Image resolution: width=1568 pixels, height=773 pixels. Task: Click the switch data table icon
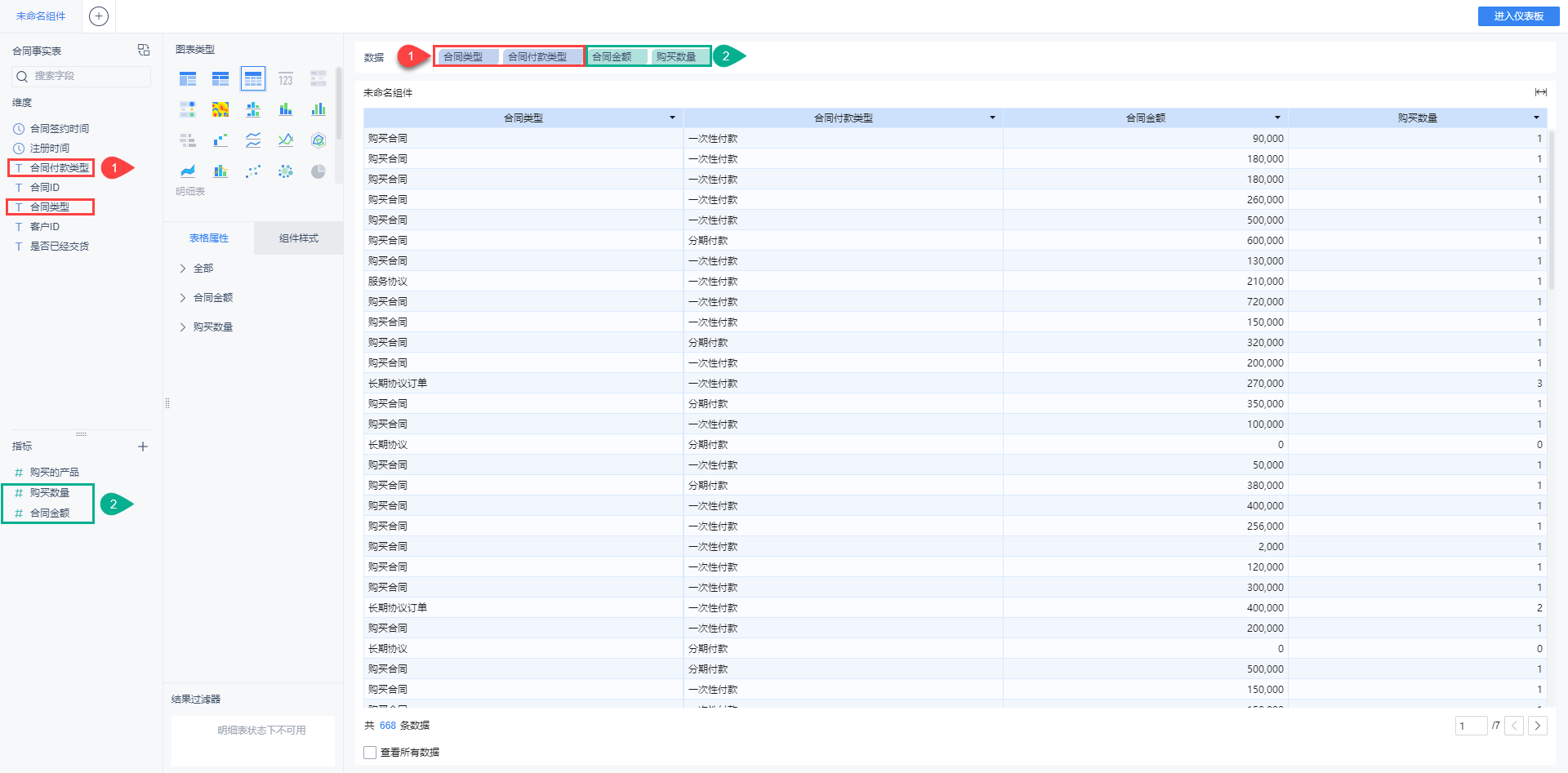144,51
